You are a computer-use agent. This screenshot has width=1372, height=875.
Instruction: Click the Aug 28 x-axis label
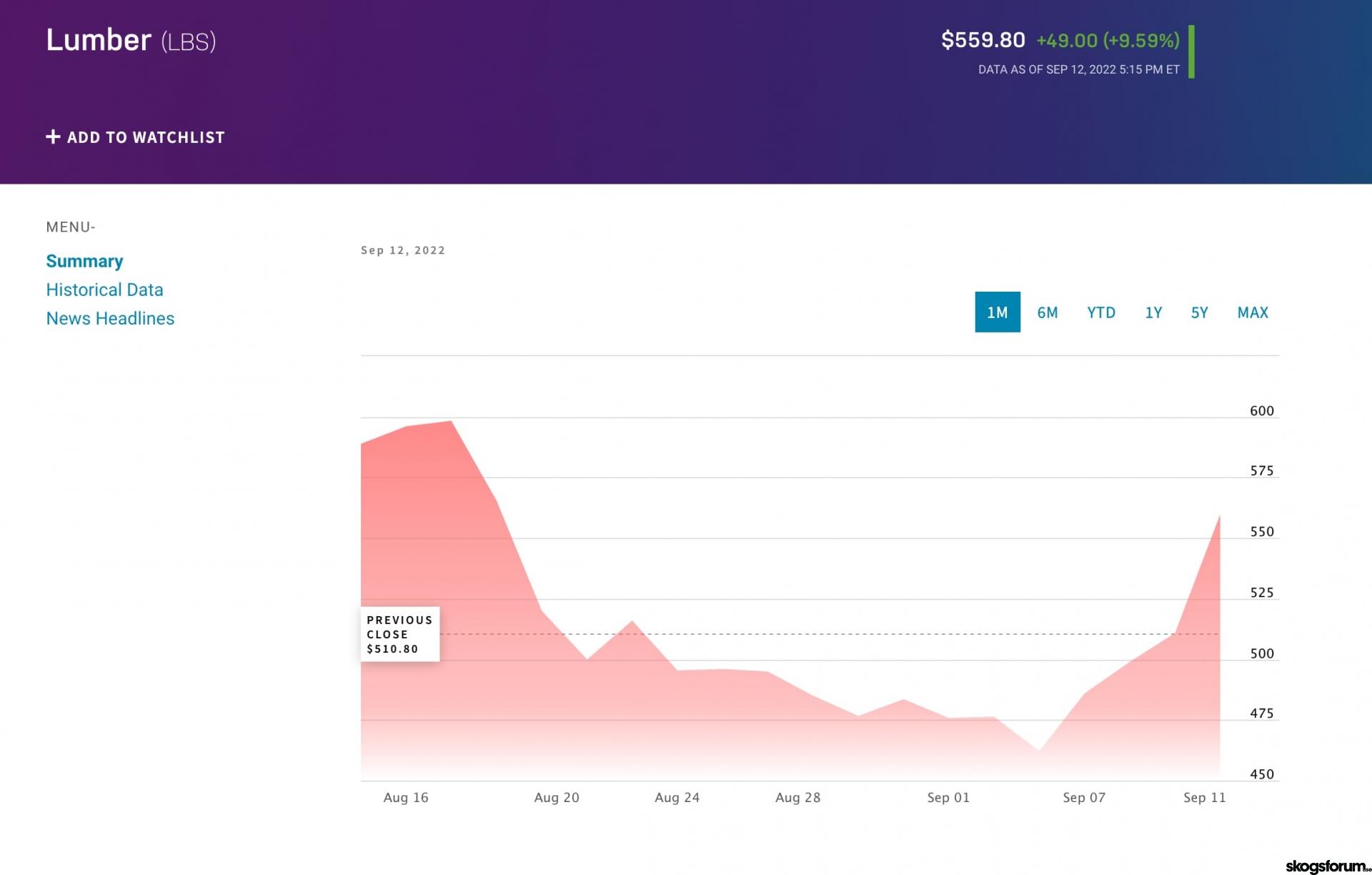pyautogui.click(x=798, y=798)
